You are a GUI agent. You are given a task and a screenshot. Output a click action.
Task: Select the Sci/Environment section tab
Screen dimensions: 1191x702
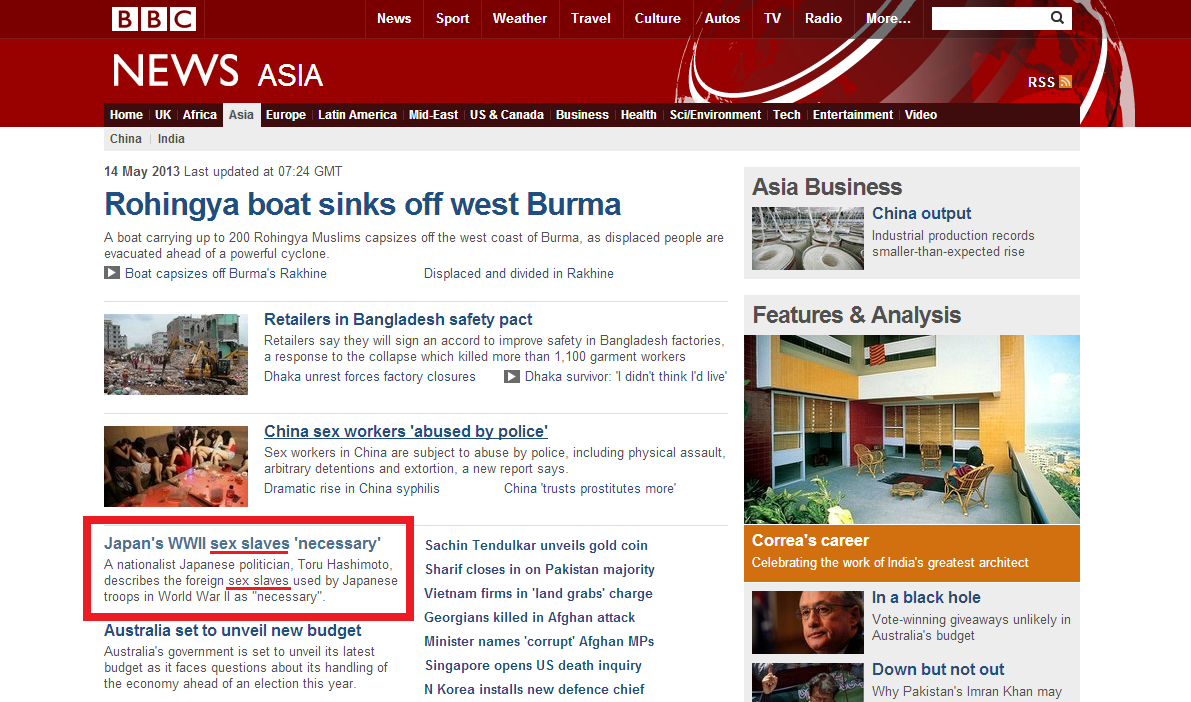click(x=715, y=115)
